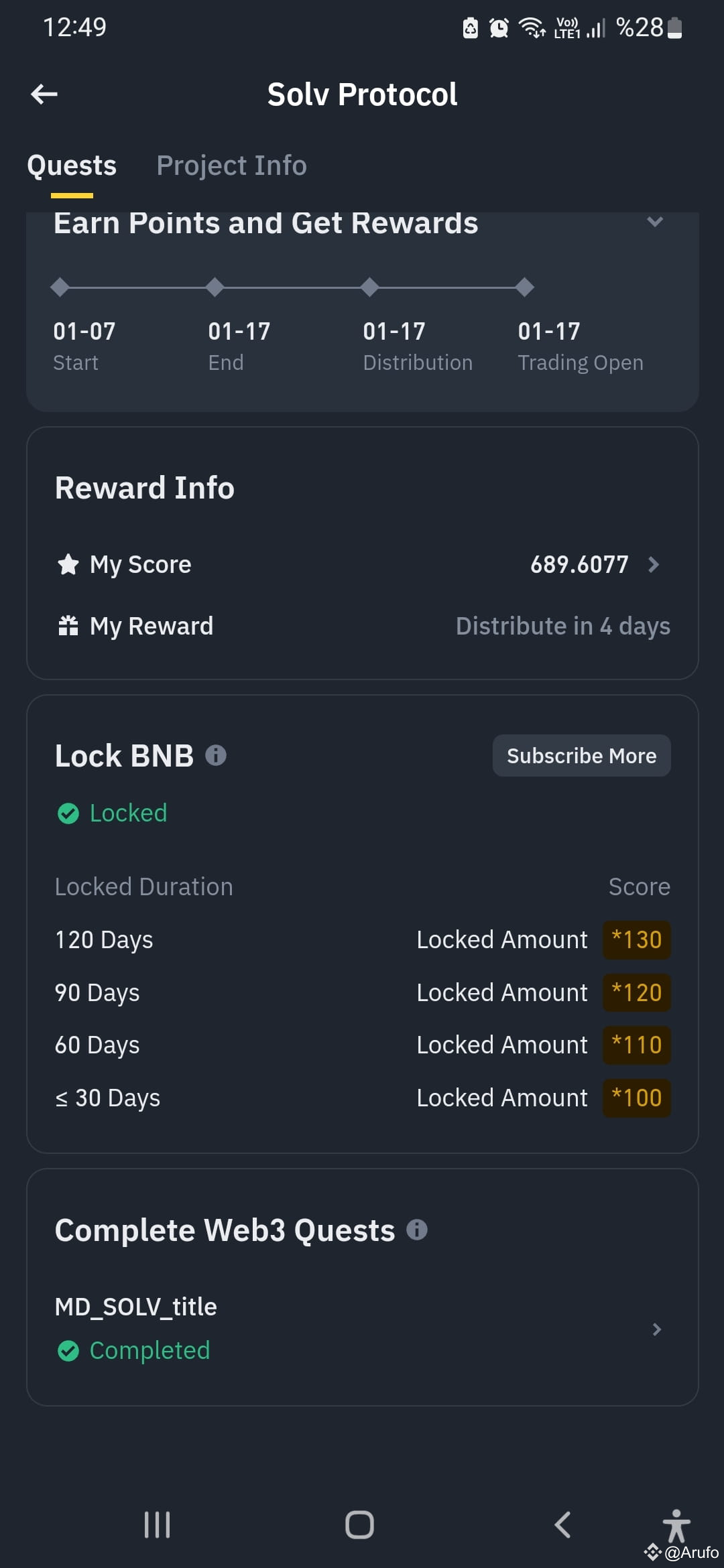Tap the Android home button

coord(359,1524)
